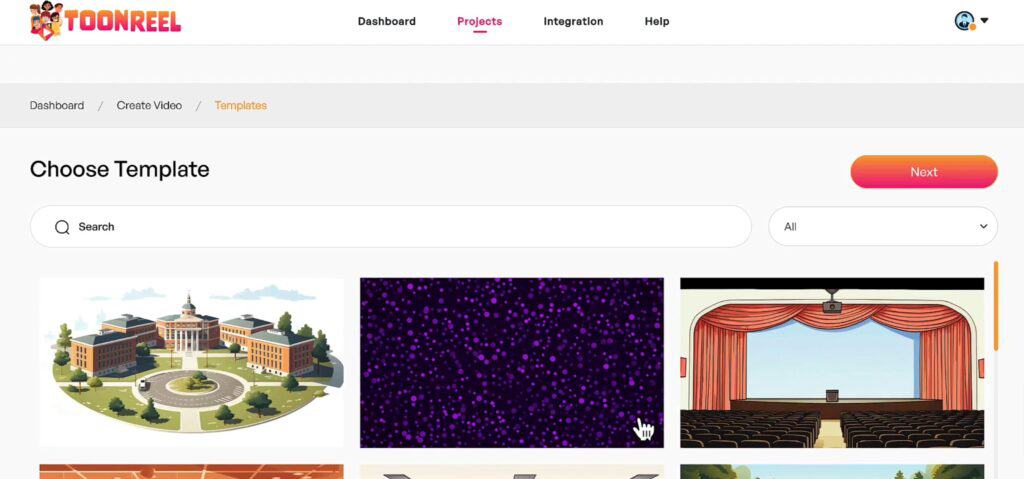
Task: Select the theater stage template
Action: 832,363
